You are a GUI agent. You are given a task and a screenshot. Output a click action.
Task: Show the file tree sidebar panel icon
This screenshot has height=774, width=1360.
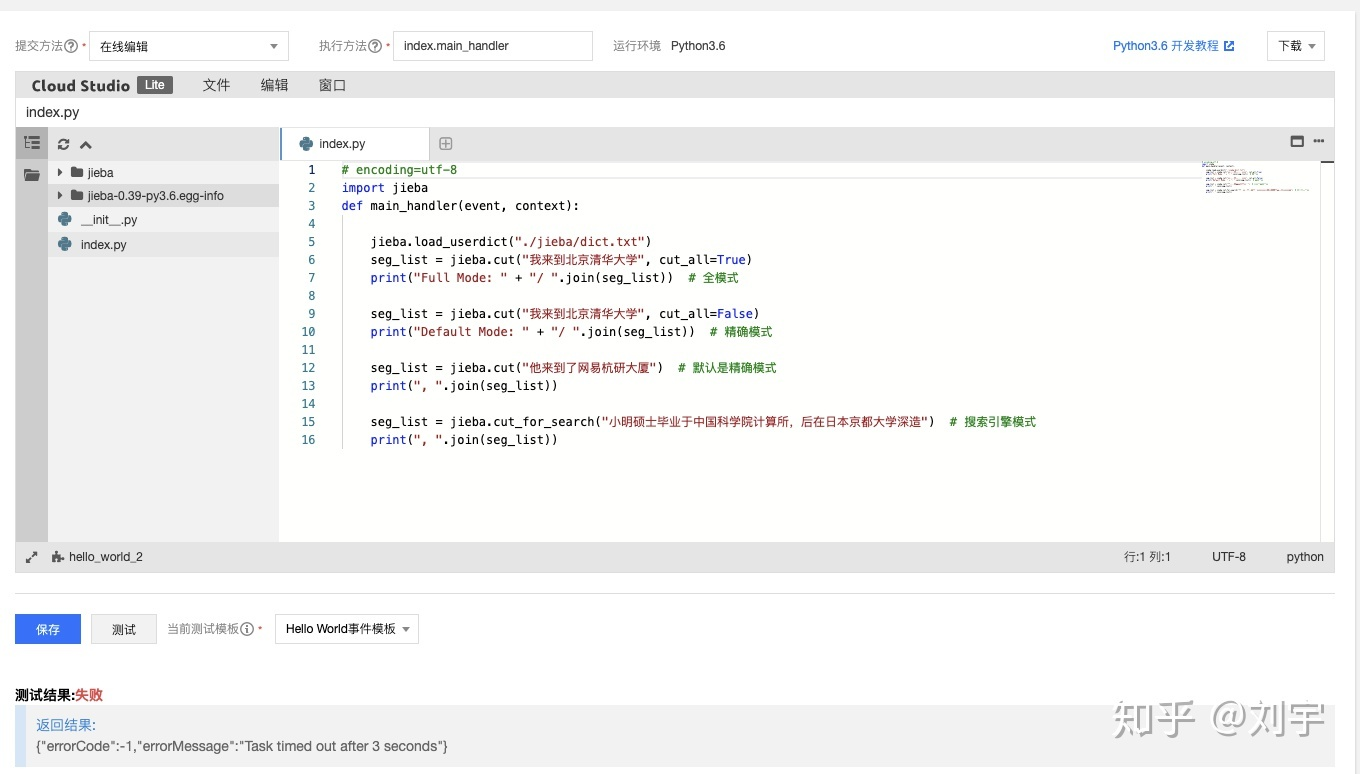coord(32,143)
